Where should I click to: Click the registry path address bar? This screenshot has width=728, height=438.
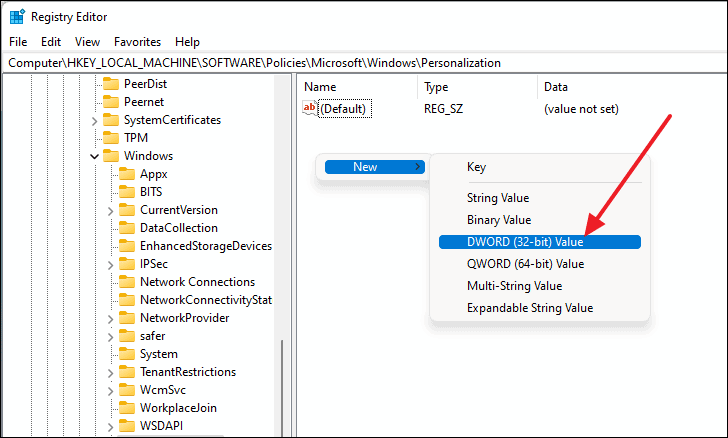pyautogui.click(x=364, y=63)
